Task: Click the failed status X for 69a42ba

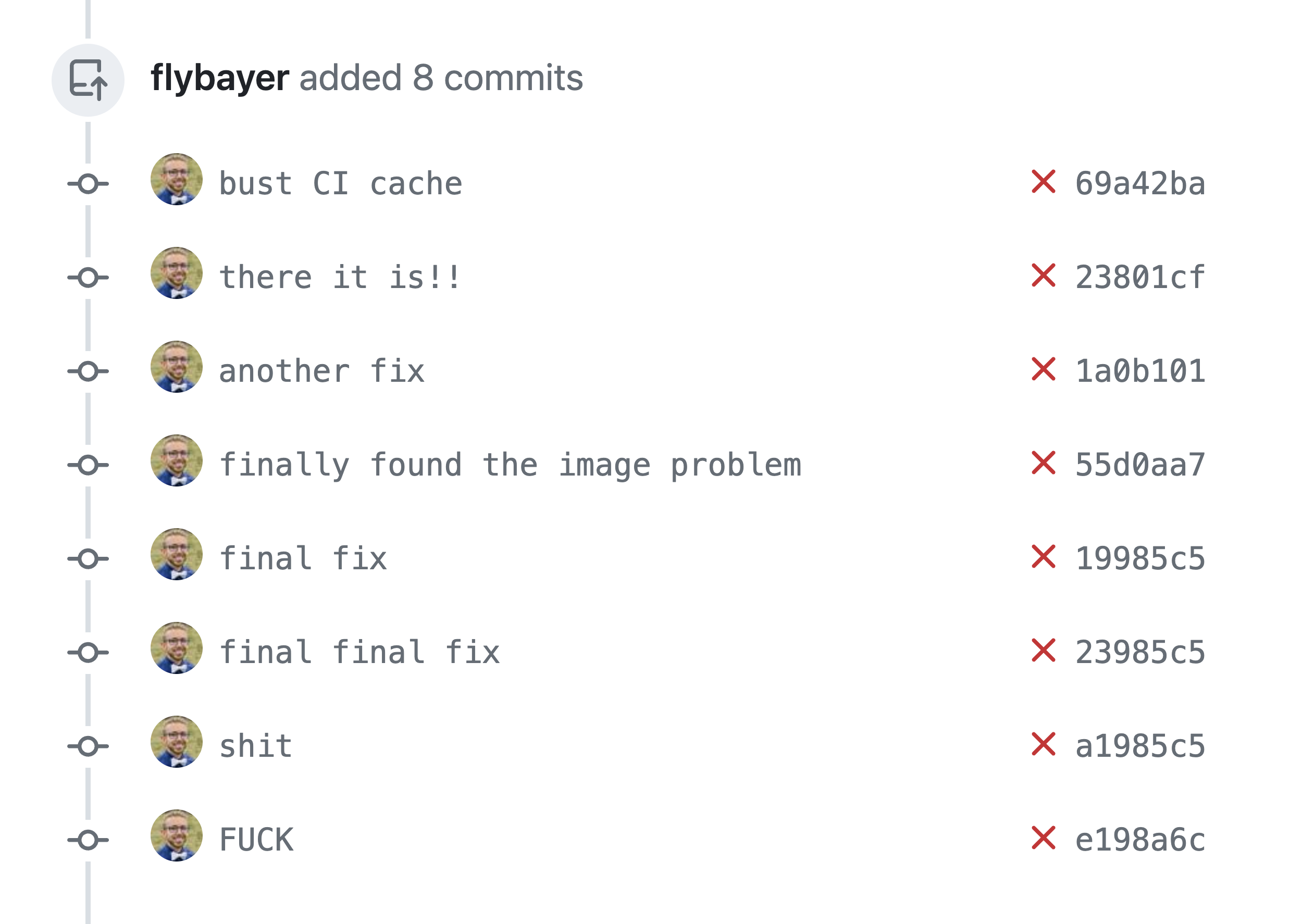Action: pyautogui.click(x=1043, y=182)
